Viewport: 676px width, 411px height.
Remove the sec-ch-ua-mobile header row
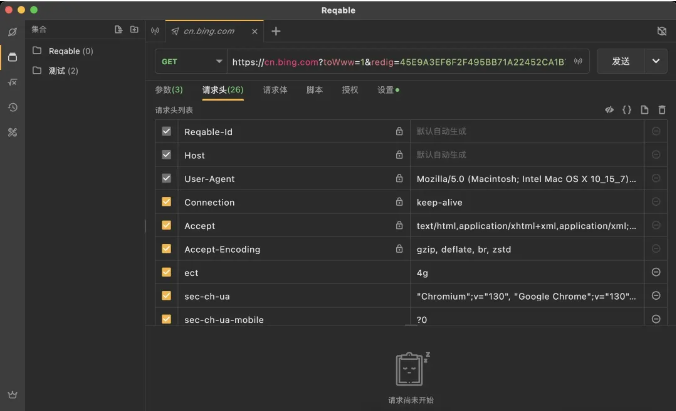point(656,319)
